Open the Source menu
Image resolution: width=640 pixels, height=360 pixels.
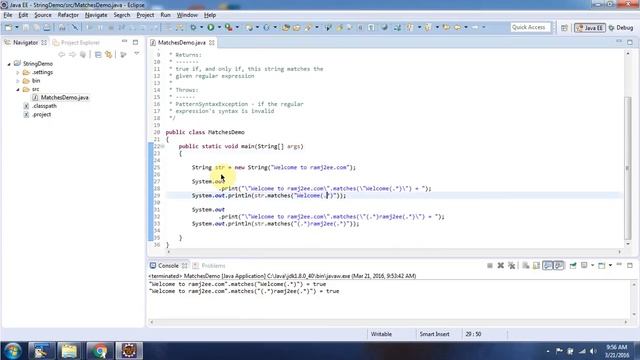(x=42, y=15)
